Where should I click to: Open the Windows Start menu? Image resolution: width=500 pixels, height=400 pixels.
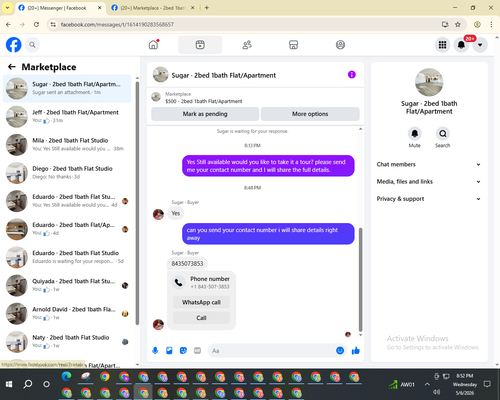[9, 384]
